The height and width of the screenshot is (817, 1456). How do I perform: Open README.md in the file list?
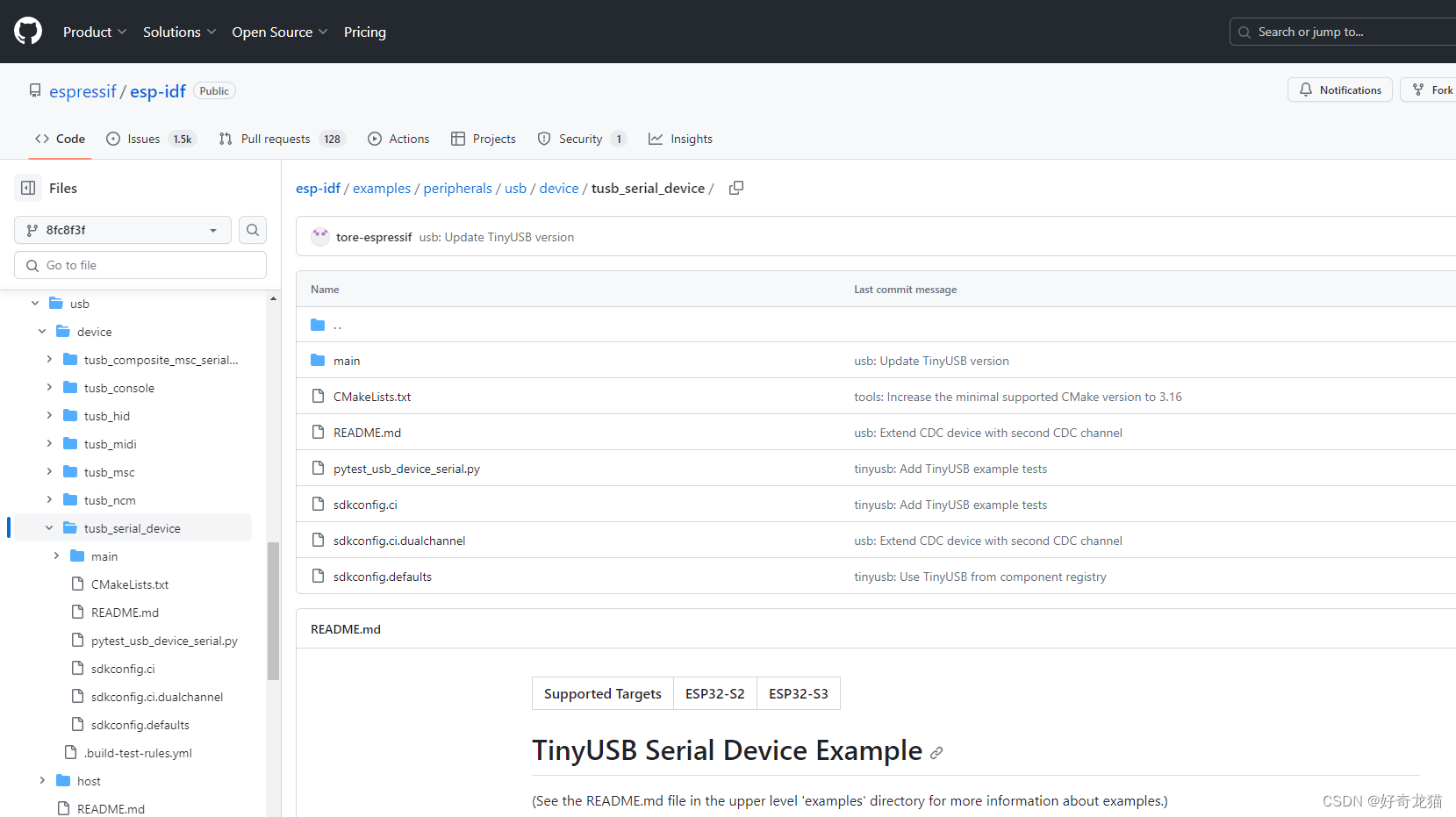pyautogui.click(x=367, y=433)
